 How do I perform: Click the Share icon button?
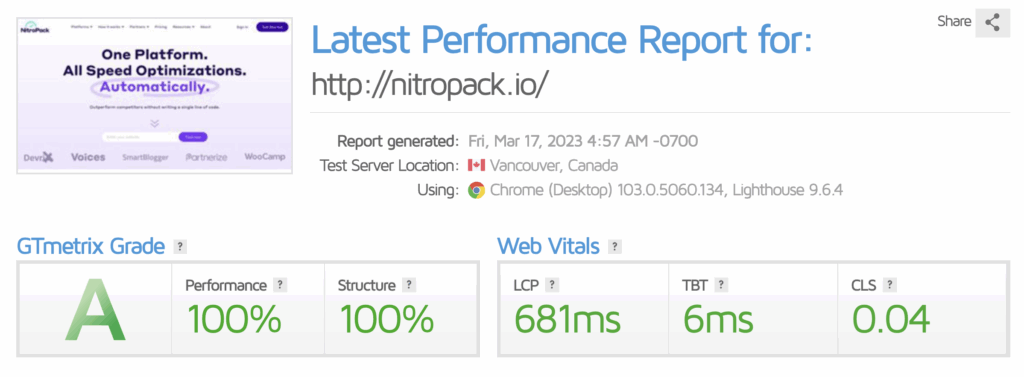[x=993, y=23]
